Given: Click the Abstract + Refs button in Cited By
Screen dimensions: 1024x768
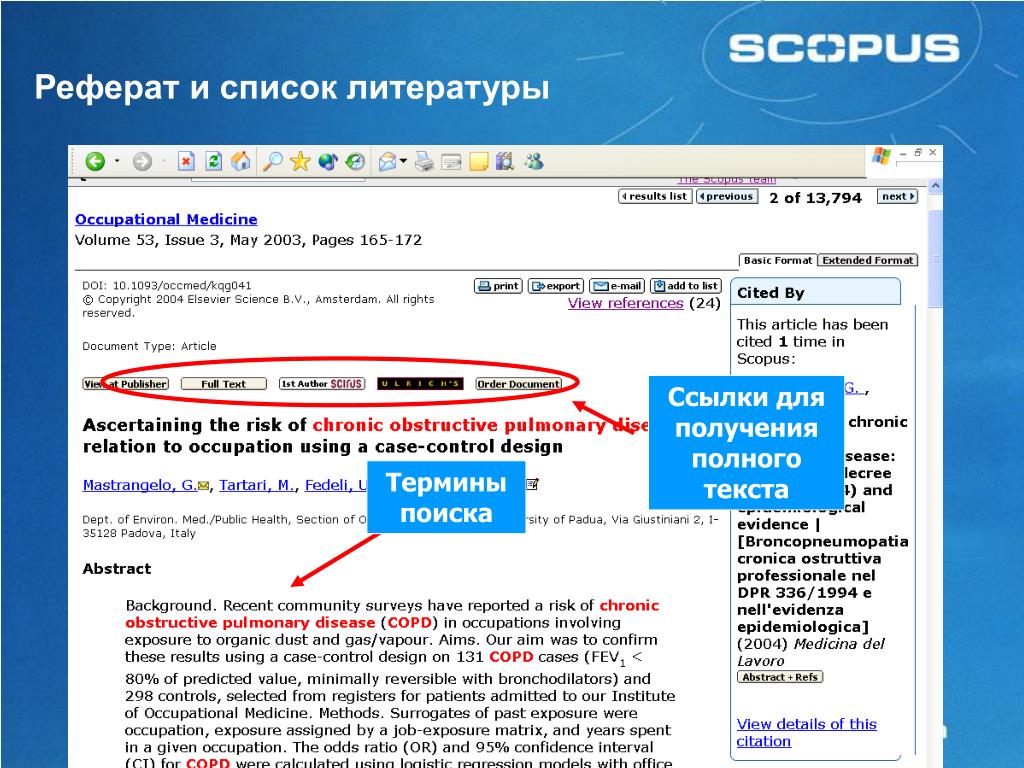Looking at the screenshot, I should click(780, 677).
